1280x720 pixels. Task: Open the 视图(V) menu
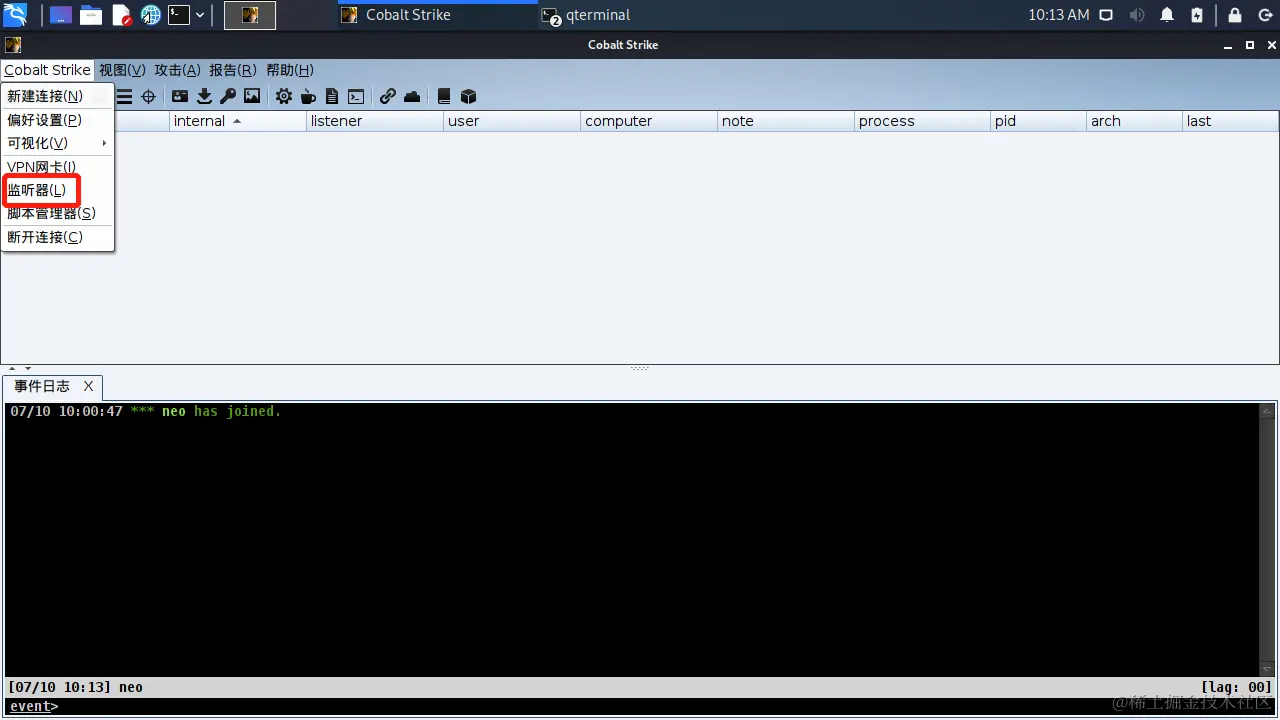(x=122, y=70)
